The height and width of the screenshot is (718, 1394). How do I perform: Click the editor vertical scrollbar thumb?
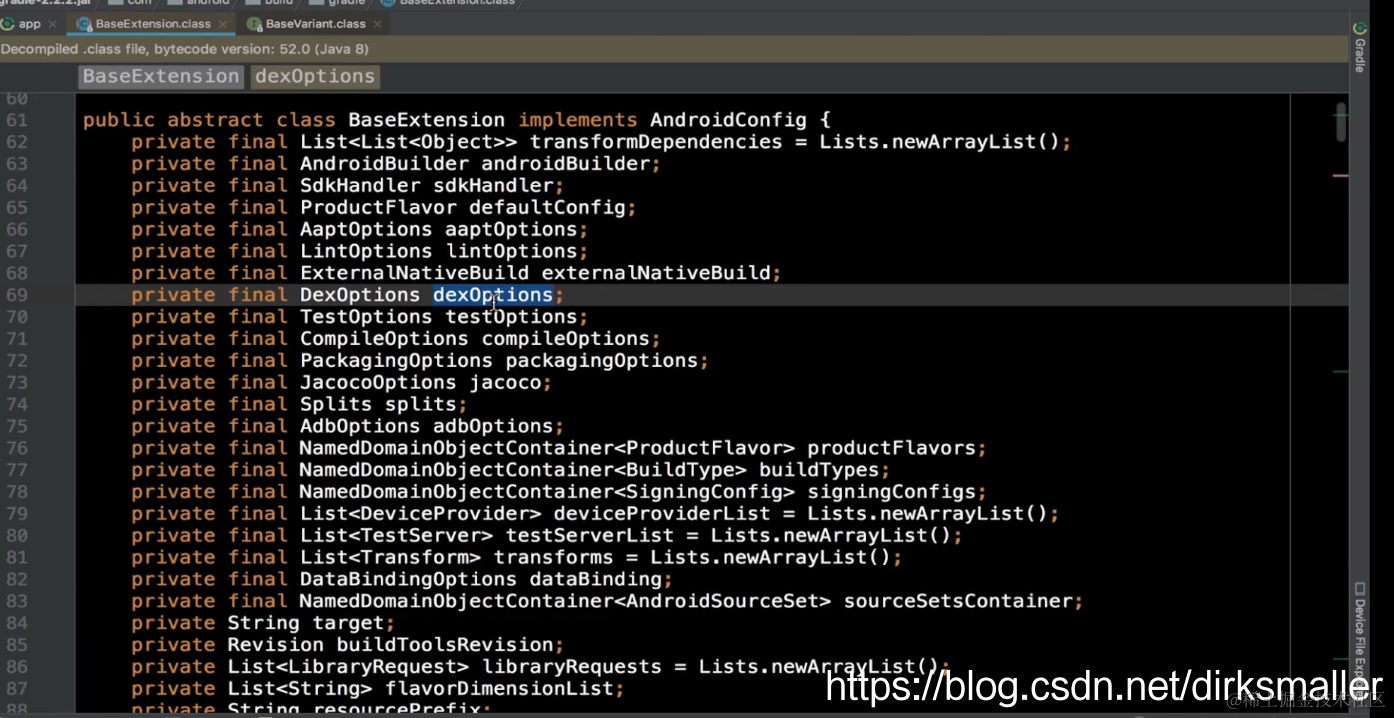1341,122
